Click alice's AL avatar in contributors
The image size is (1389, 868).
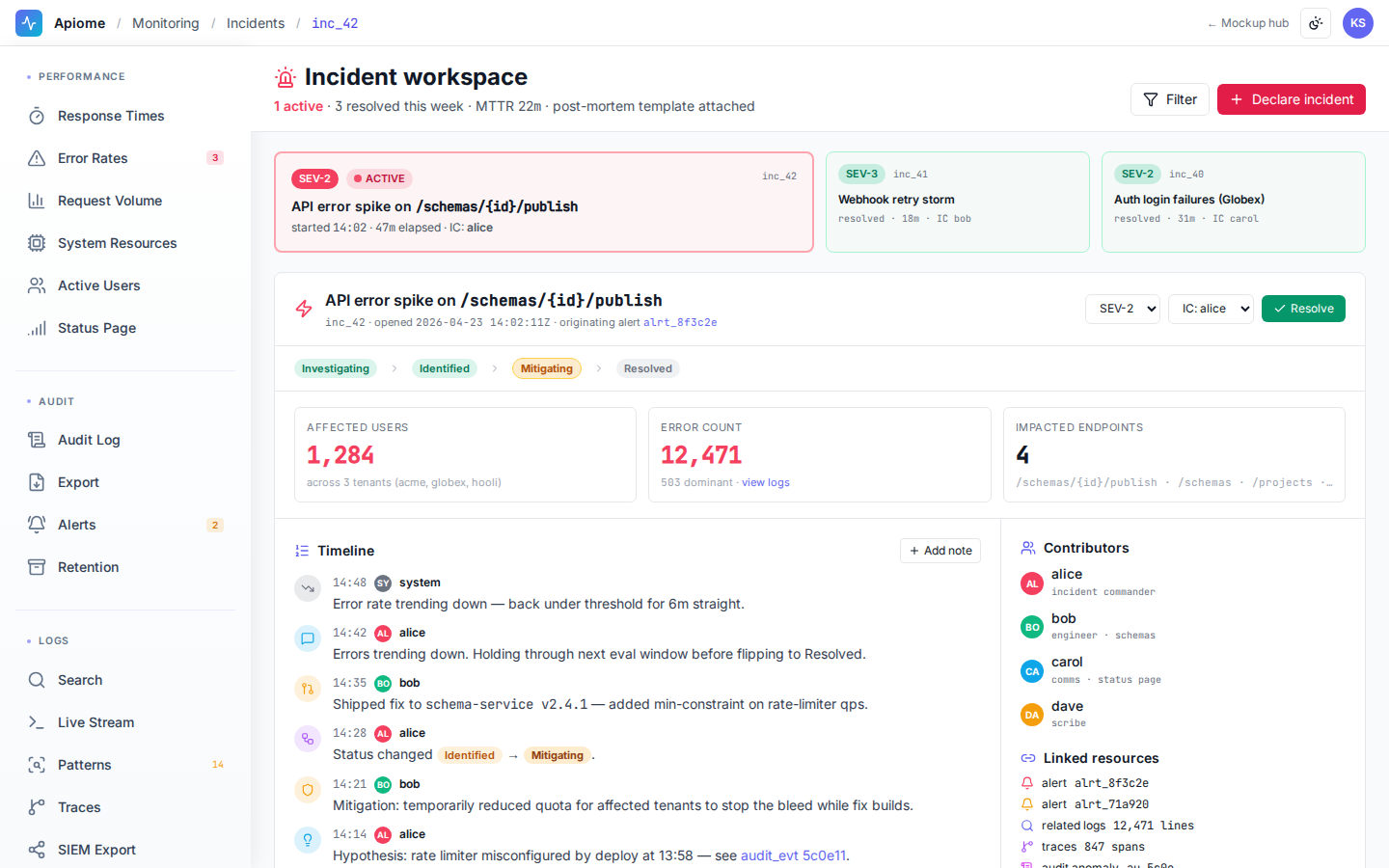pyautogui.click(x=1032, y=583)
